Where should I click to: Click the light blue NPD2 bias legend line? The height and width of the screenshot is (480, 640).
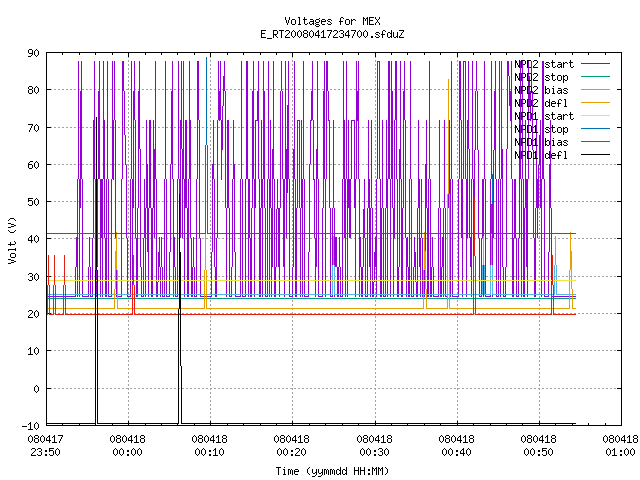(596, 89)
